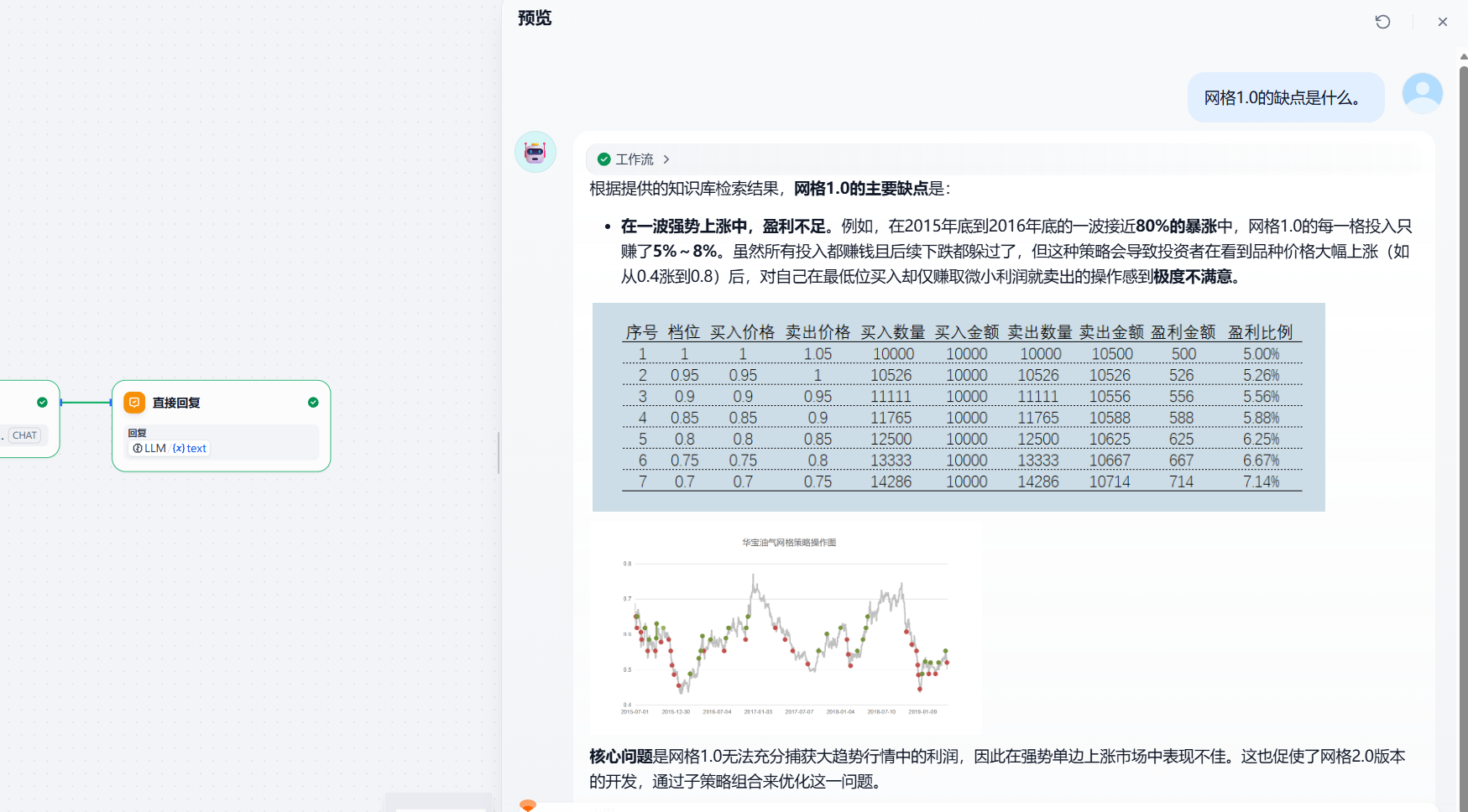Click the user question bubble 网格1.0的缺点是什么
1468x812 pixels.
[x=1285, y=96]
